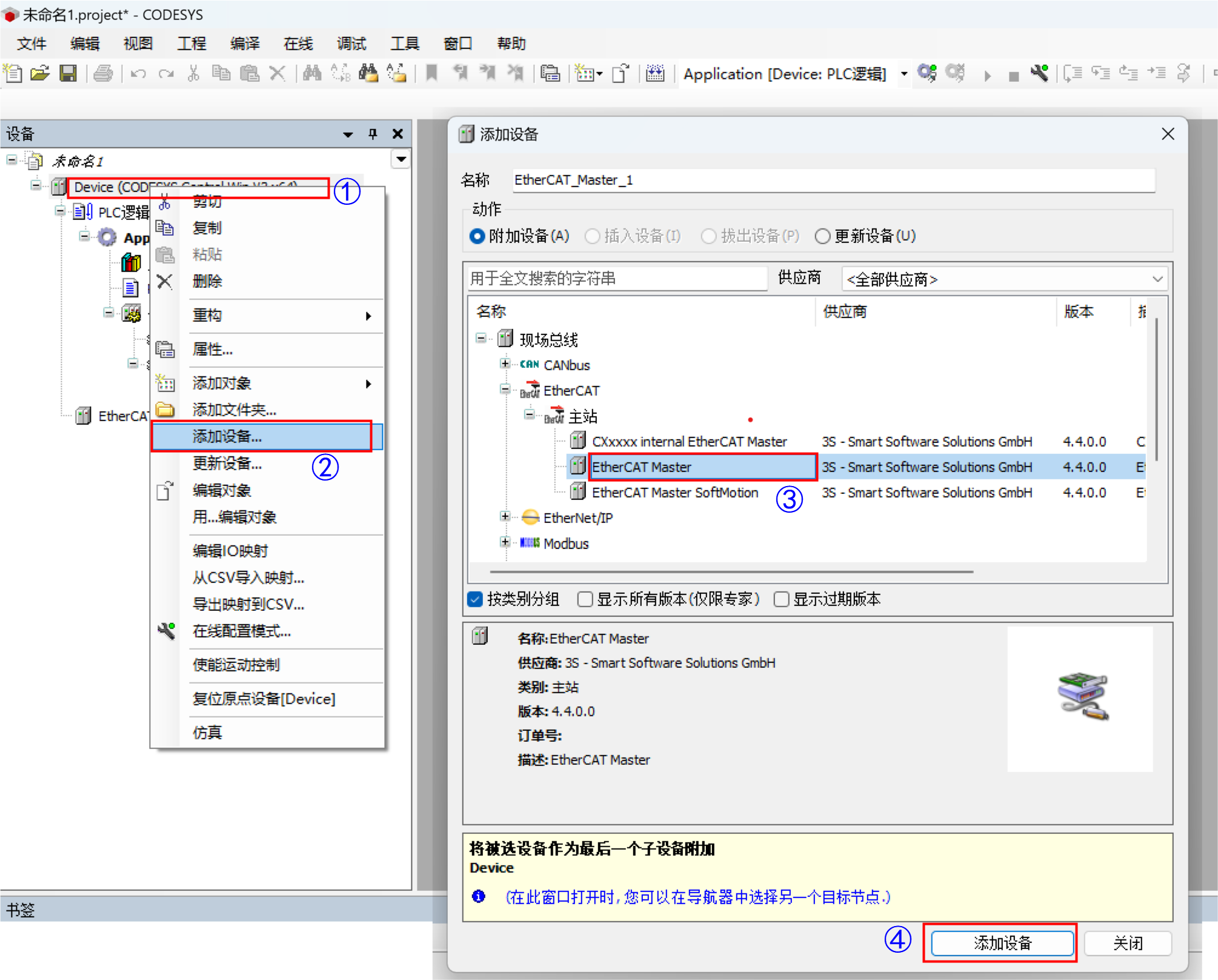The image size is (1218, 980).
Task: Expand the EtherNet/IP tree node
Action: 505,517
